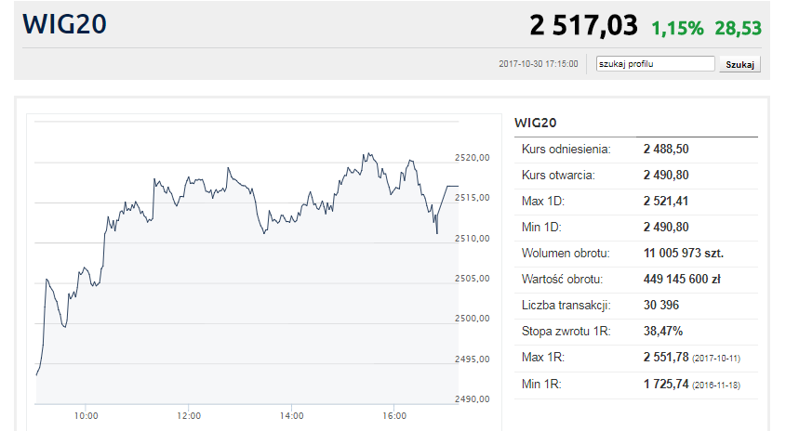
Task: Click the 'szukaj profilu' search field
Action: [655, 64]
